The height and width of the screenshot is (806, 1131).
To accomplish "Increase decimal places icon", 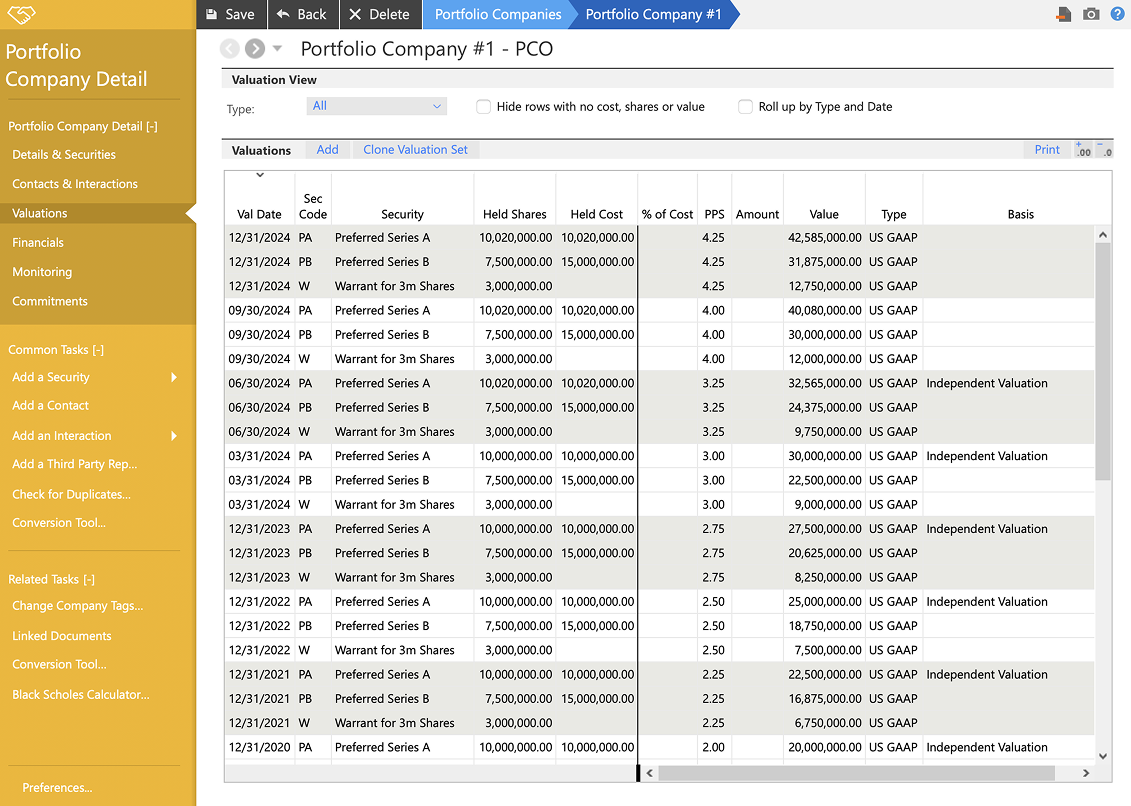I will tap(1083, 149).
